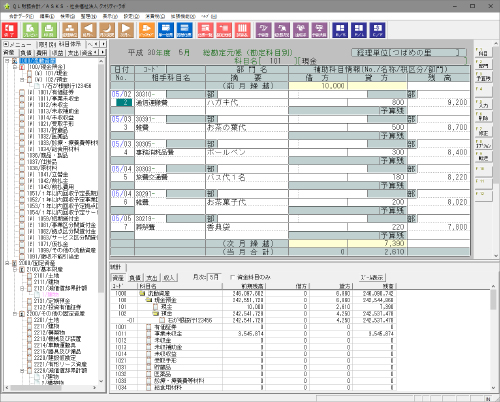Toggle the メニュー checkbox in left panel
The height and width of the screenshot is (402, 500).
(x=6, y=44)
